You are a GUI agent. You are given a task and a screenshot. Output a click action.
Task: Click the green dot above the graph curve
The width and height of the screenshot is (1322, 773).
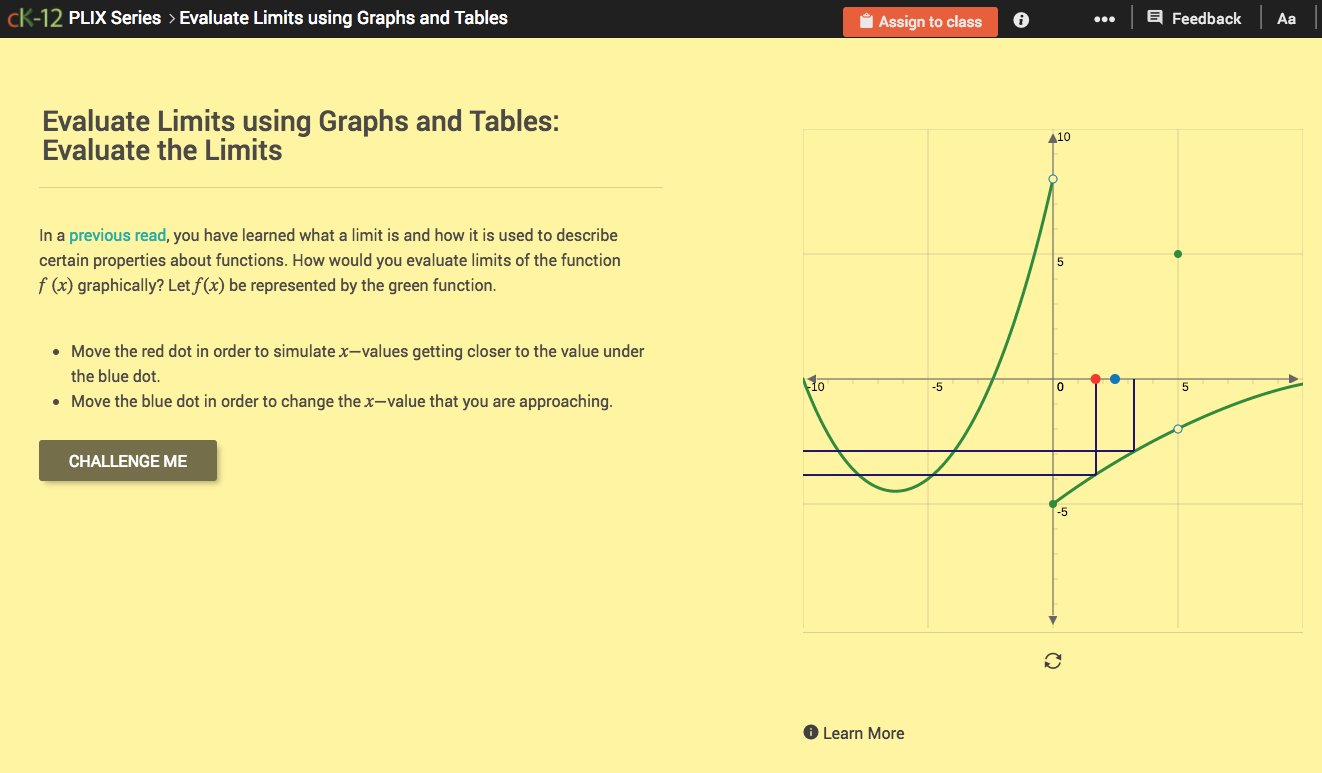pos(1177,254)
